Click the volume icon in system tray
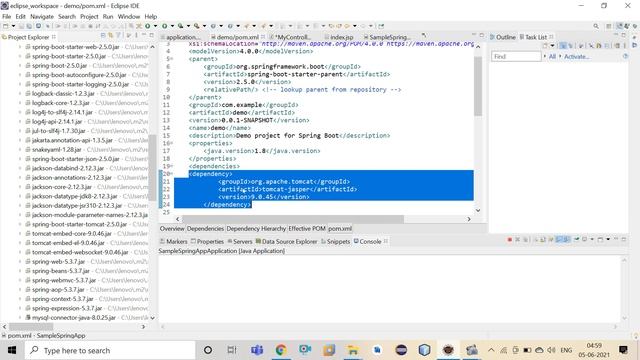The height and width of the screenshot is (360, 640). point(551,350)
